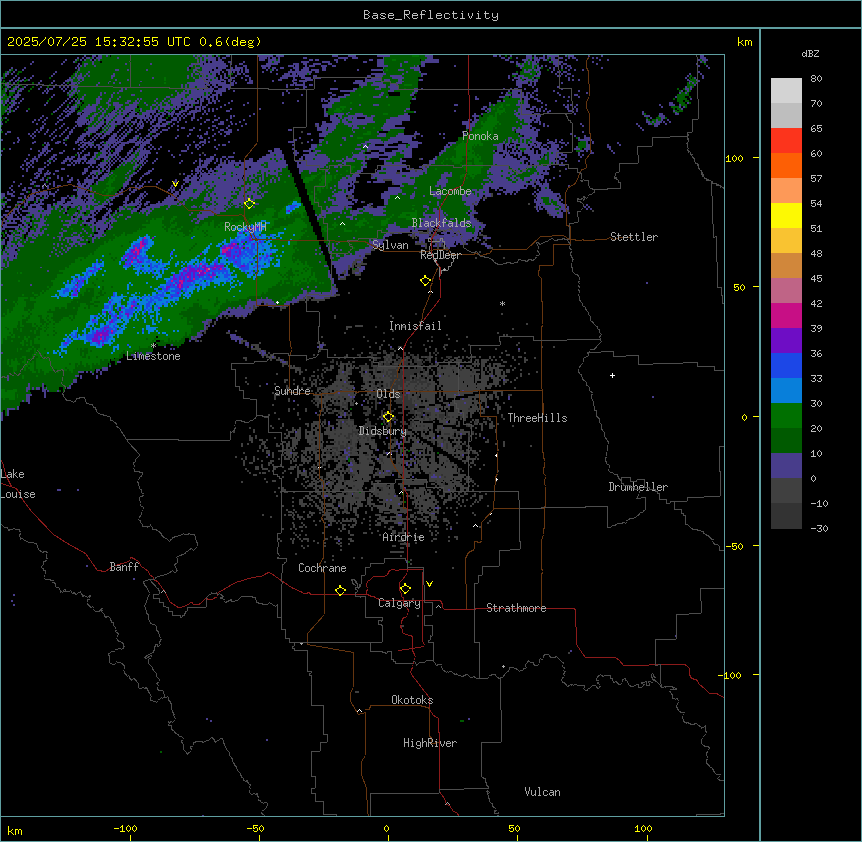The height and width of the screenshot is (842, 862).
Task: Select the yellow diamond marker above Didsbury
Action: tap(389, 417)
